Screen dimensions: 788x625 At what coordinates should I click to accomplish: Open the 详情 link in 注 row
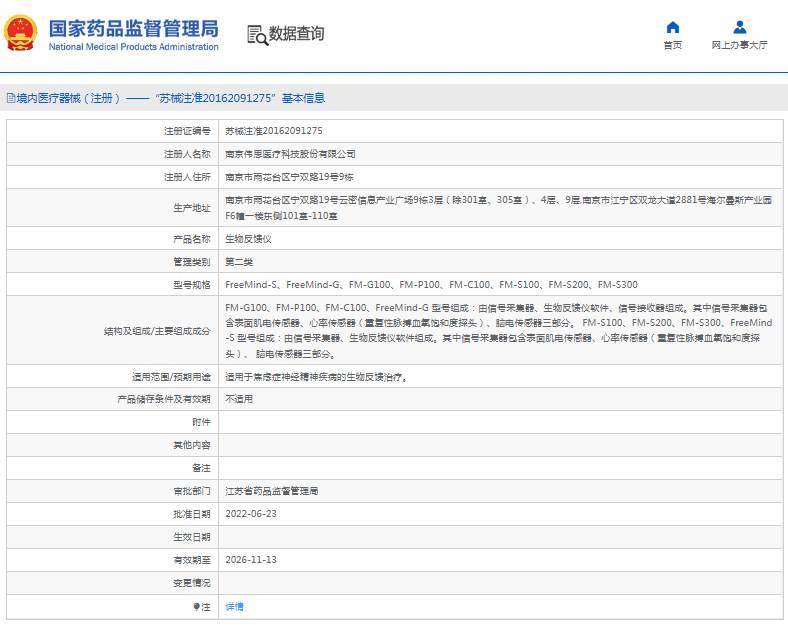click(234, 607)
